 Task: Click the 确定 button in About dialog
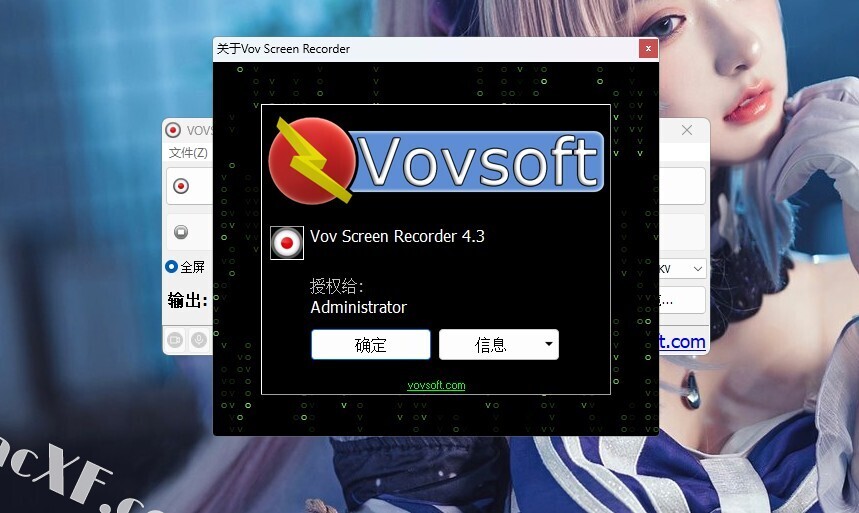pyautogui.click(x=371, y=345)
